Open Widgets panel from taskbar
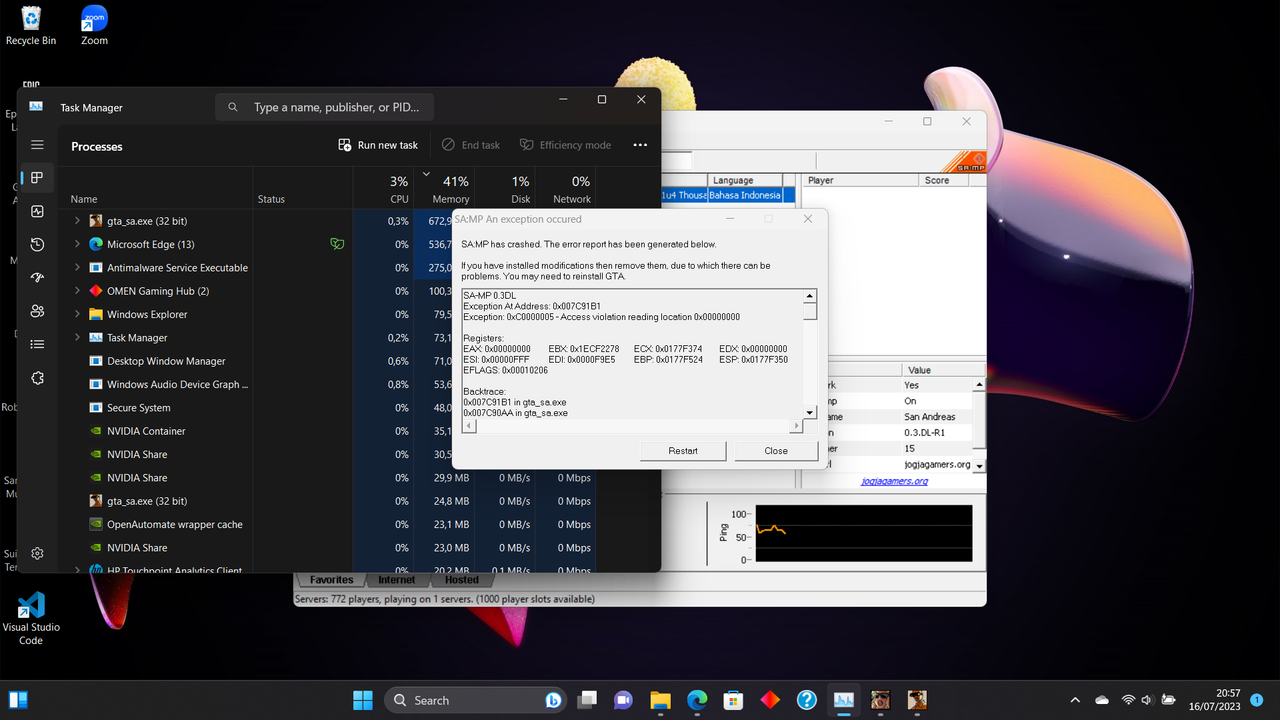The image size is (1280, 720). click(x=18, y=700)
